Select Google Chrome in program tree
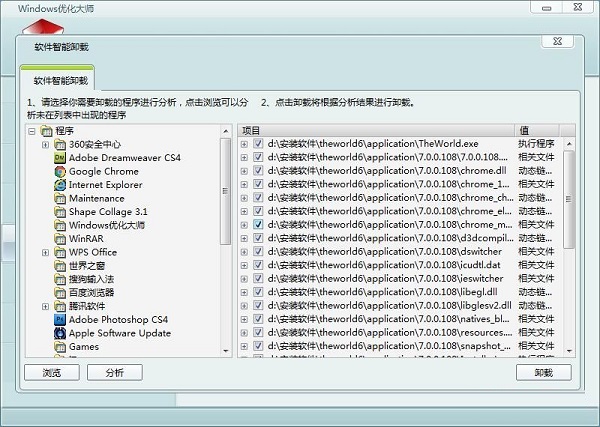This screenshot has height=427, width=600. click(x=104, y=171)
